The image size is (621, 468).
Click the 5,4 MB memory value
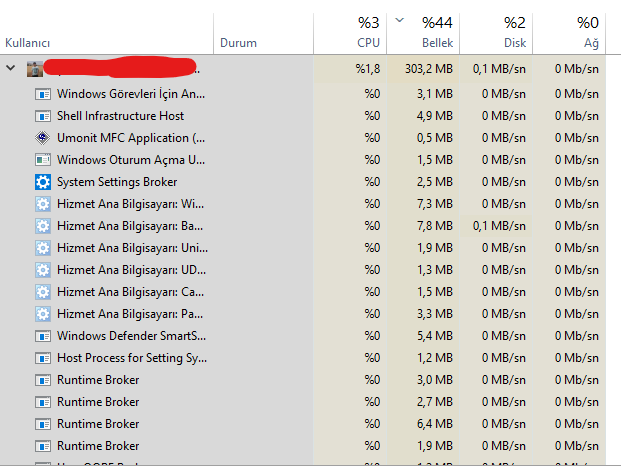click(x=434, y=336)
